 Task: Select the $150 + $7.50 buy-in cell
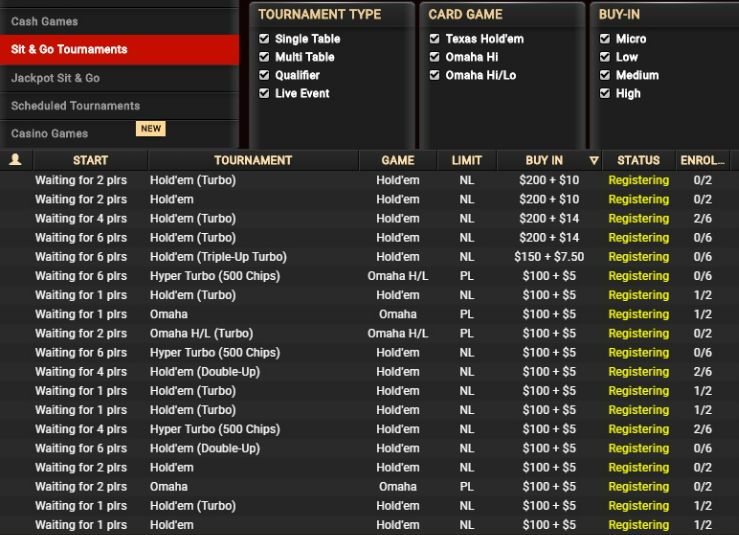[x=549, y=257]
